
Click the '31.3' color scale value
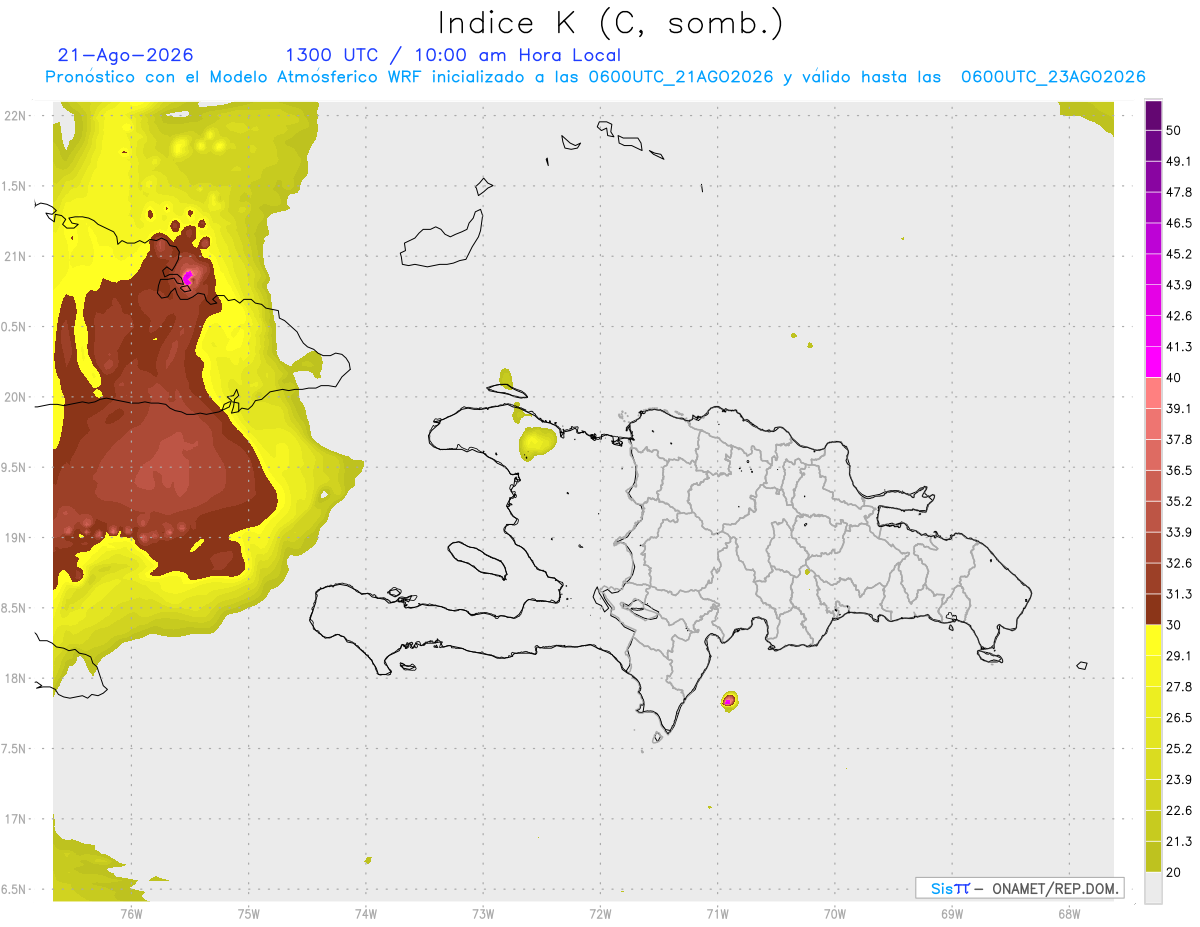1180,594
